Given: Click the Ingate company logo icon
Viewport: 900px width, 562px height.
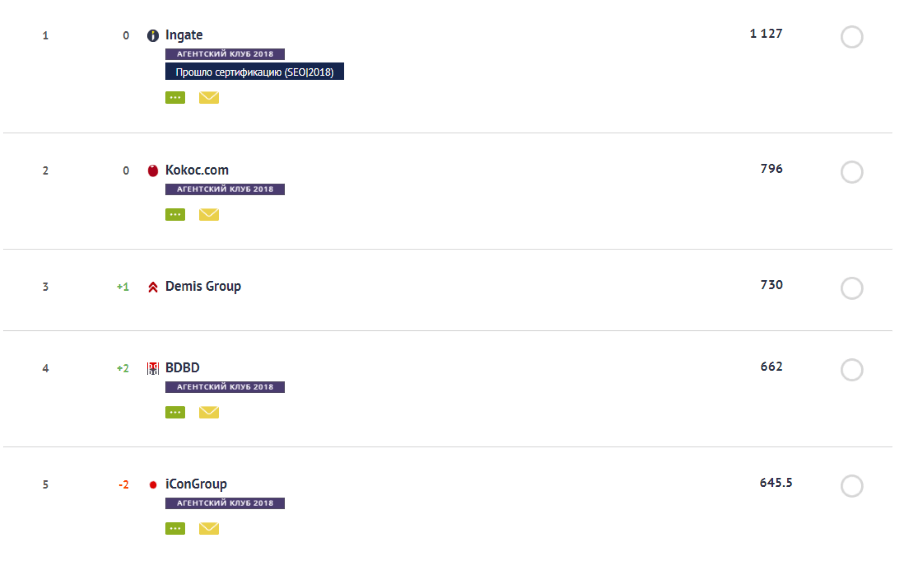Looking at the screenshot, I should tap(153, 36).
